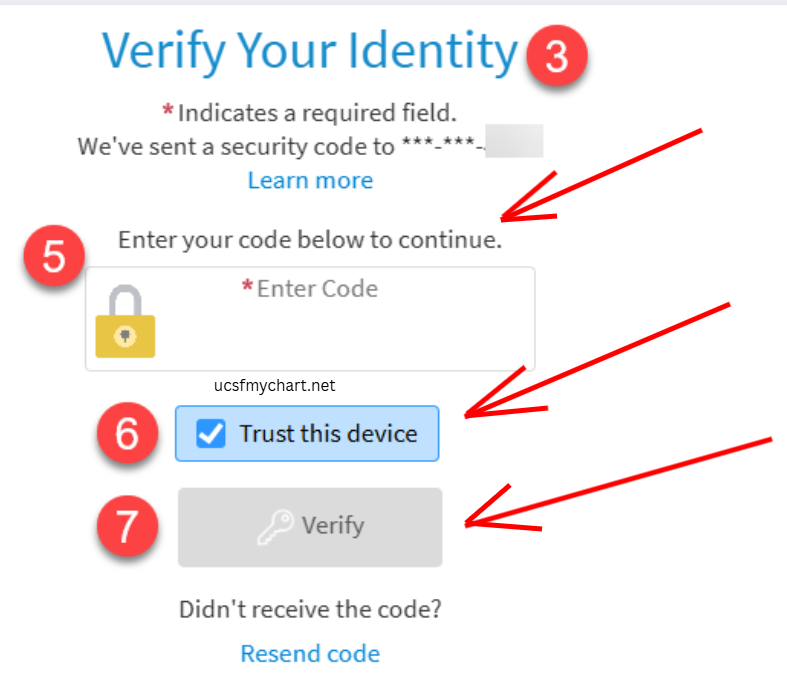
Task: Click red arrow pointing at enter-code instruction
Action: (x=601, y=175)
